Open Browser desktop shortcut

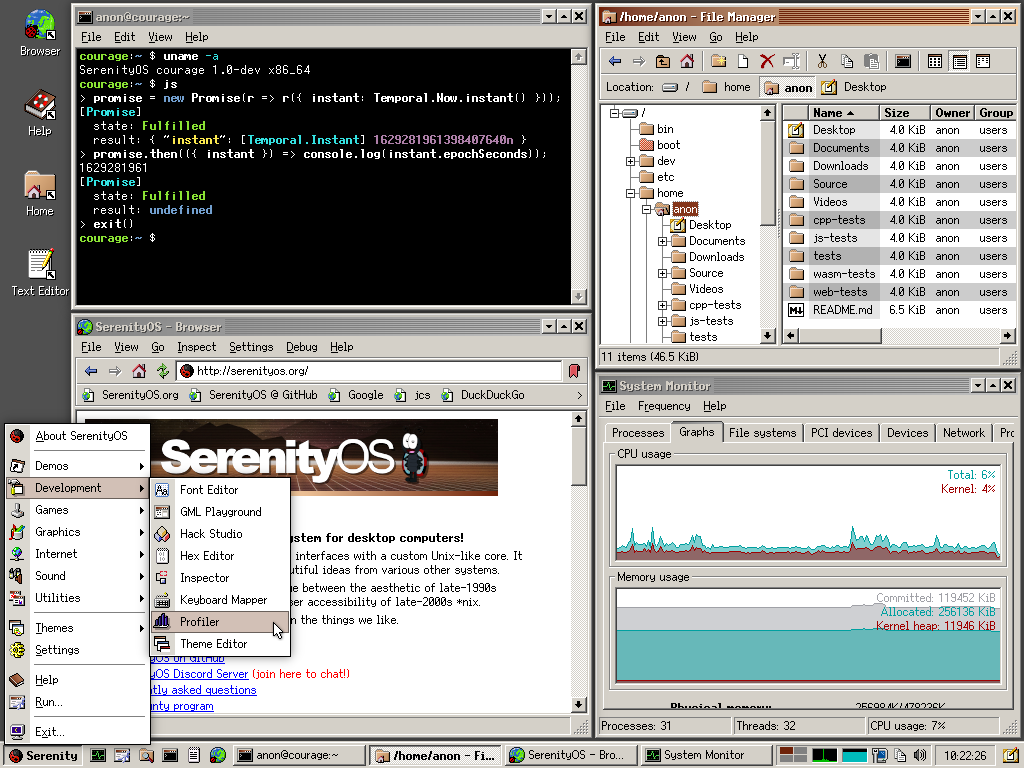point(40,34)
